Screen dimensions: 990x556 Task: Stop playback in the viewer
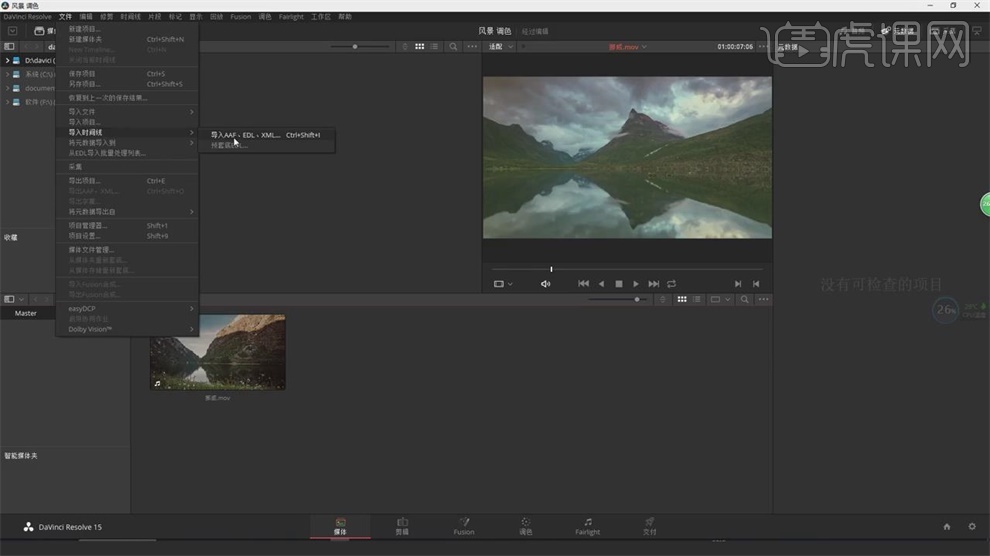619,284
